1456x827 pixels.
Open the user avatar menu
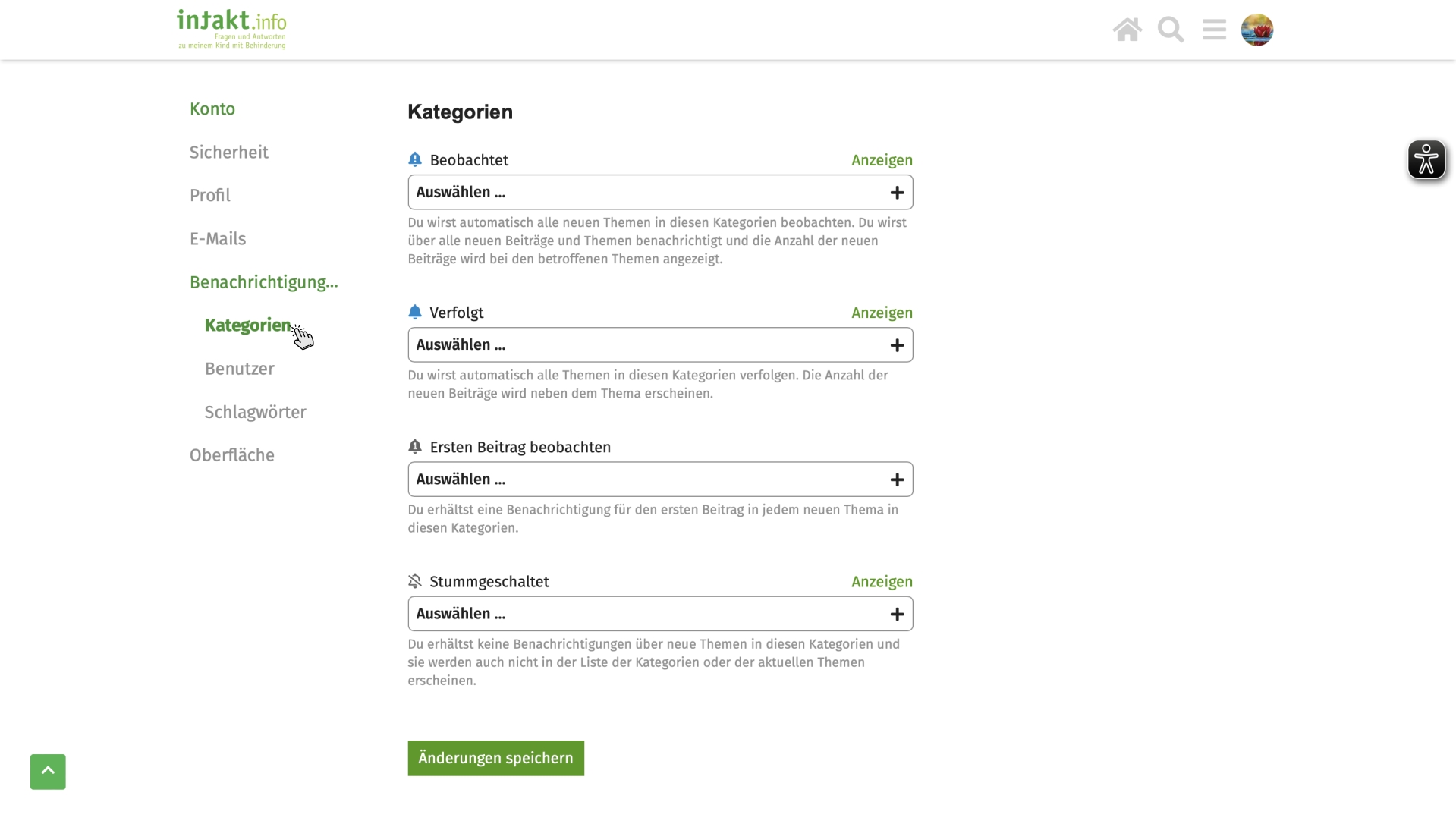point(1256,30)
